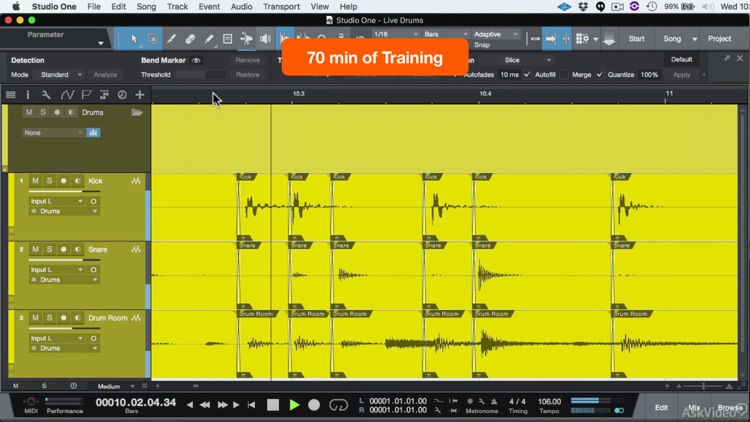This screenshot has width=750, height=422.
Task: Select the Bend tool
Action: point(246,39)
